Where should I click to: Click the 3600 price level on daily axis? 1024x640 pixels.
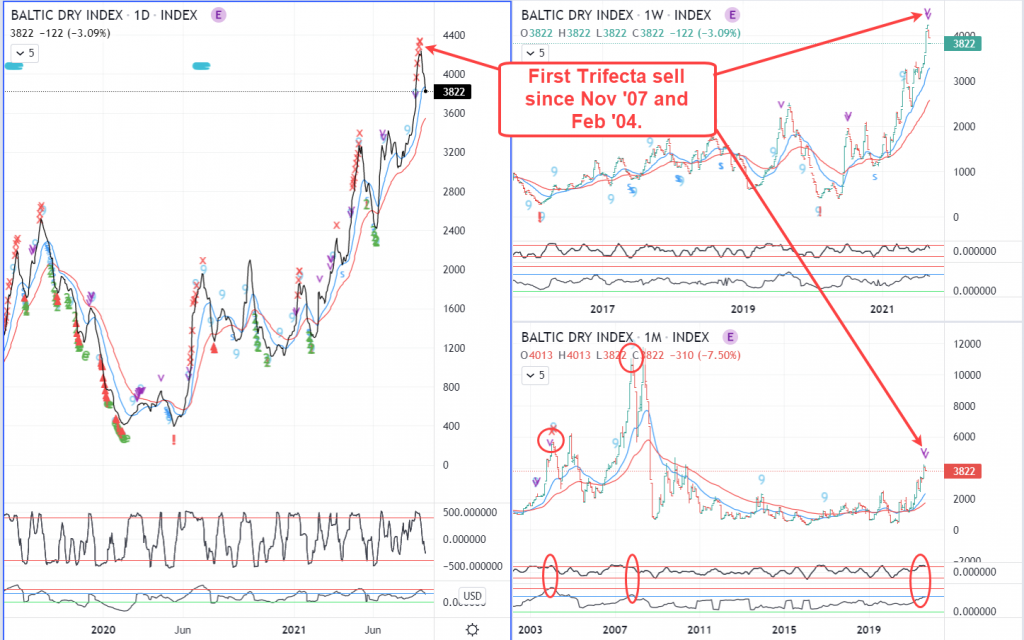454,113
